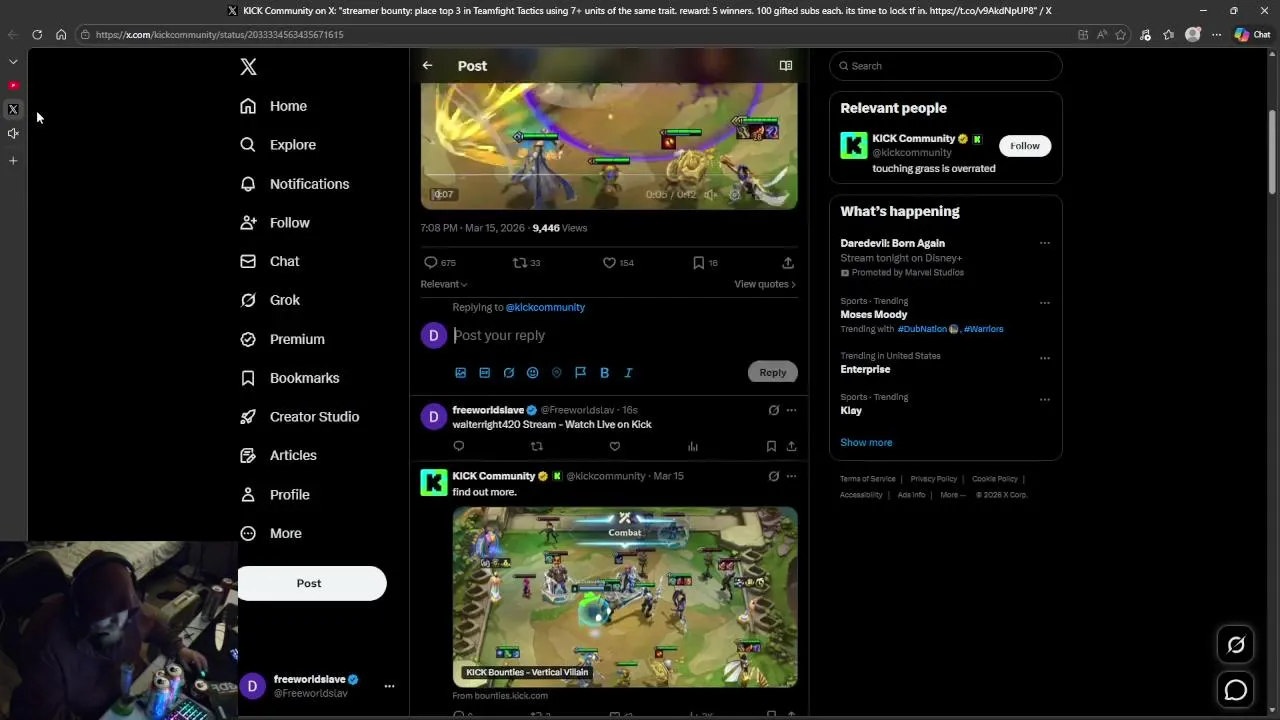Screen dimensions: 1280x720
Task: Repost the main post with 33 reposts
Action: tap(519, 263)
